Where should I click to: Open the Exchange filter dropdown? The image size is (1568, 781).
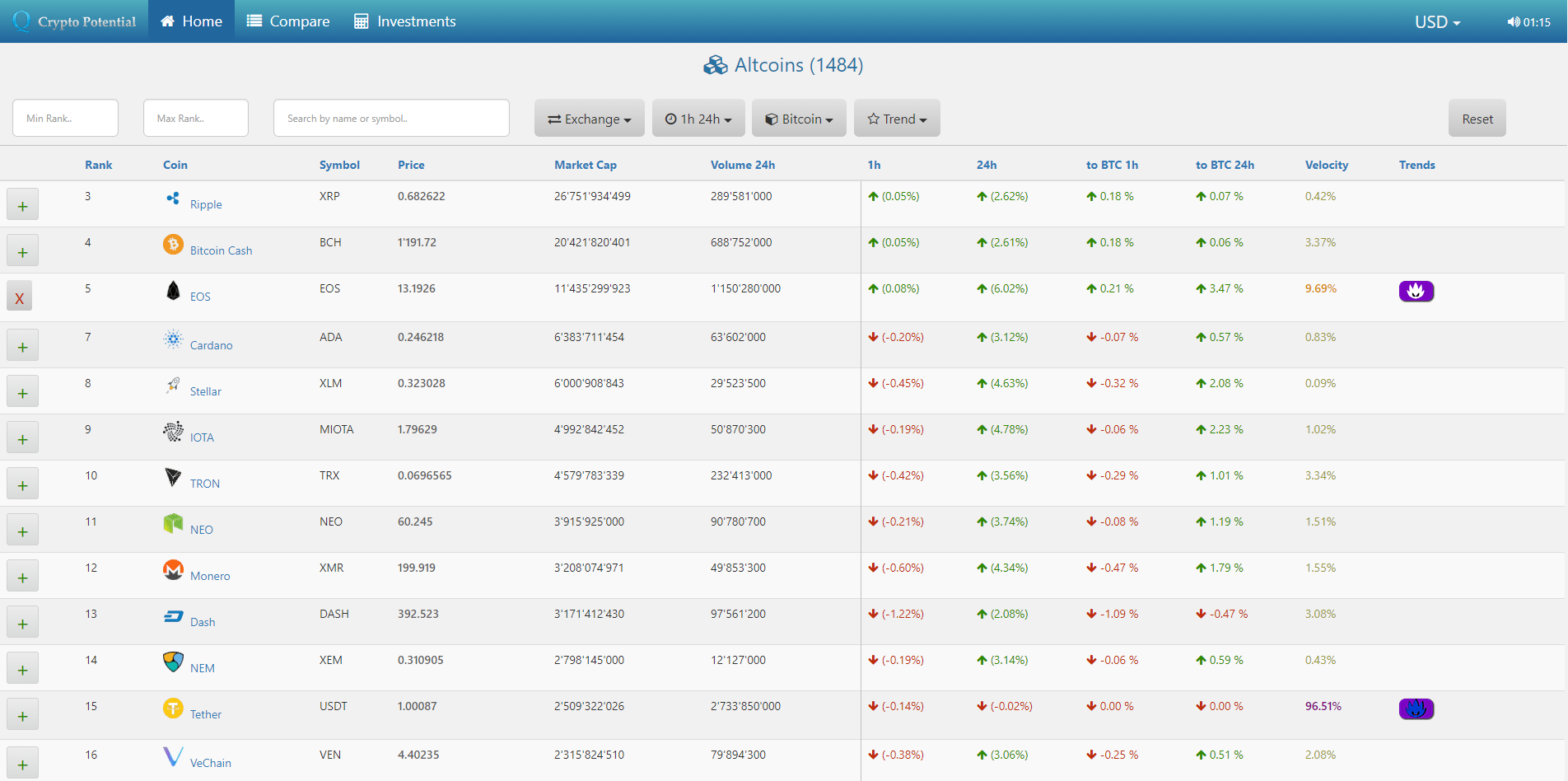(x=590, y=119)
